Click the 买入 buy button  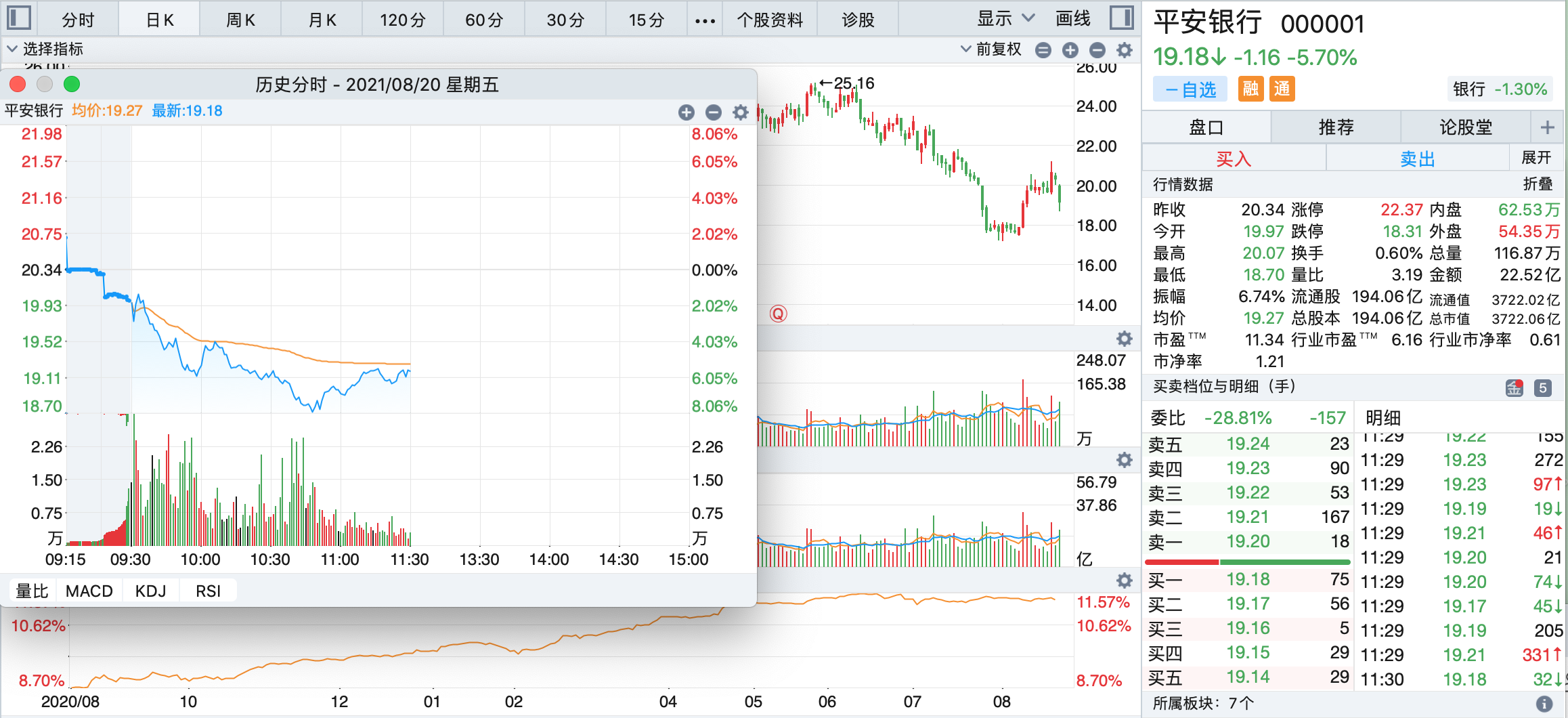coord(1233,159)
